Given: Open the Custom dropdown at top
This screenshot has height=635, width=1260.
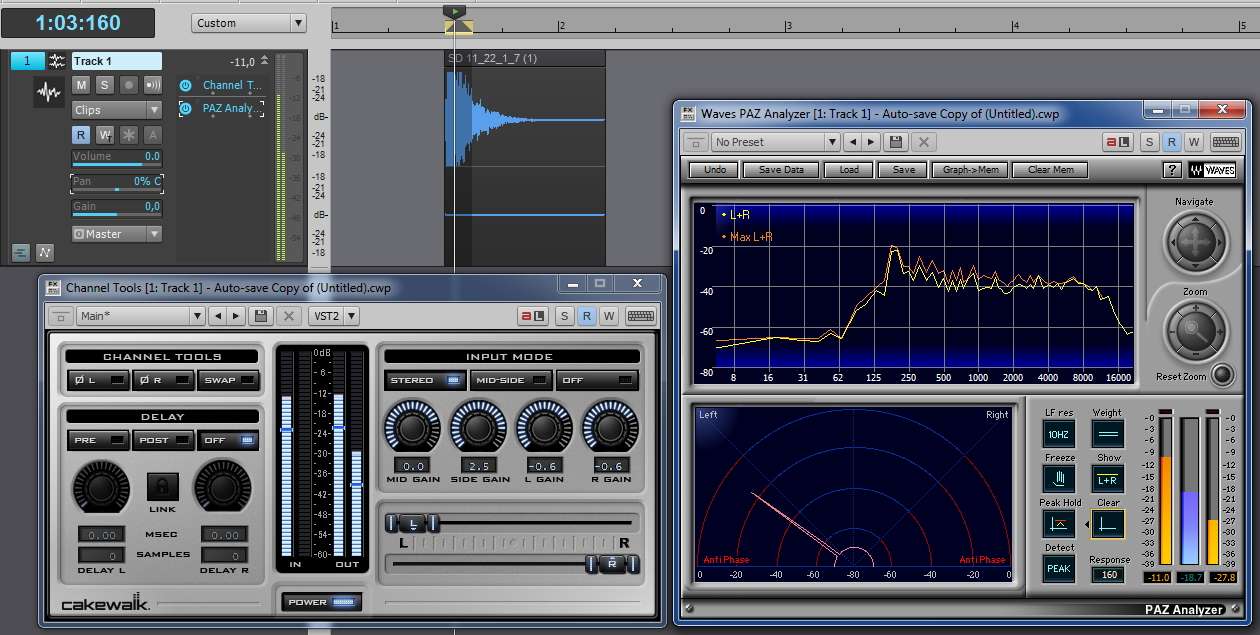Looking at the screenshot, I should tap(249, 23).
